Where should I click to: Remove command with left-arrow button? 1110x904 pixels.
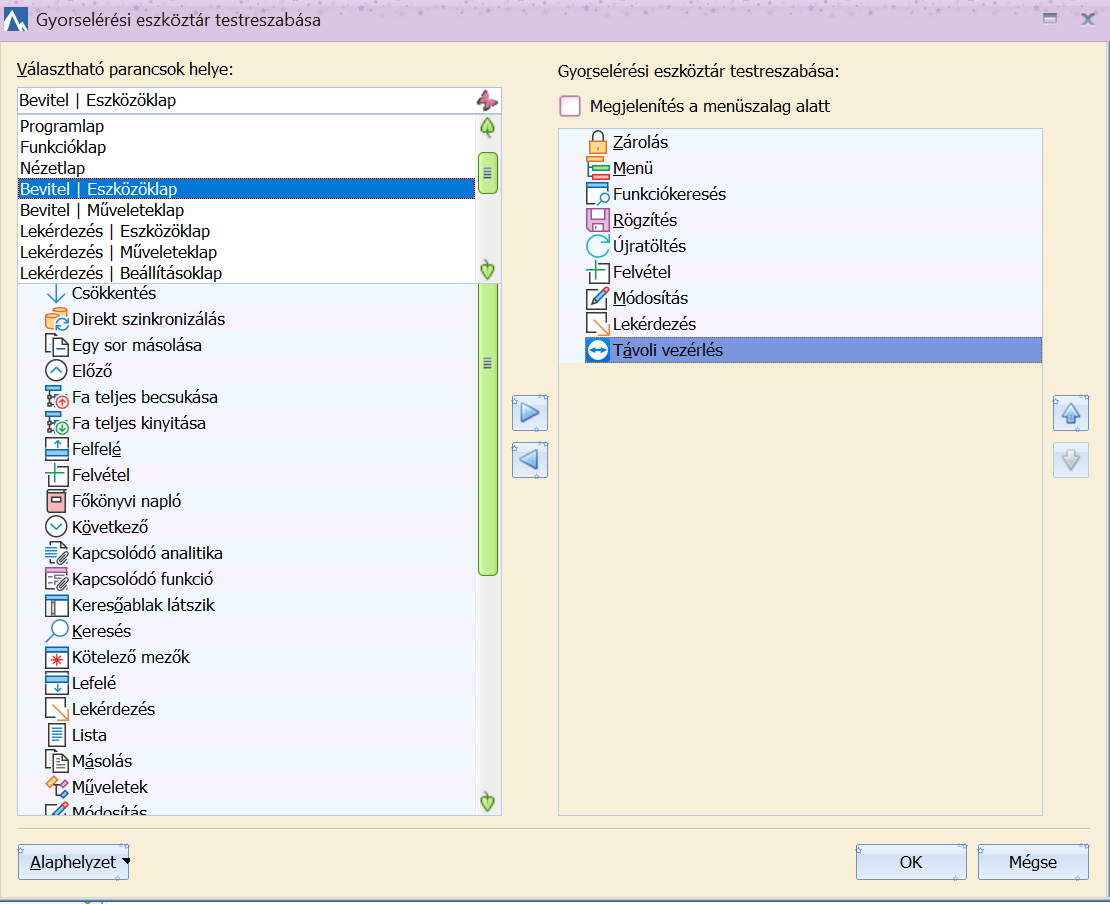point(530,460)
